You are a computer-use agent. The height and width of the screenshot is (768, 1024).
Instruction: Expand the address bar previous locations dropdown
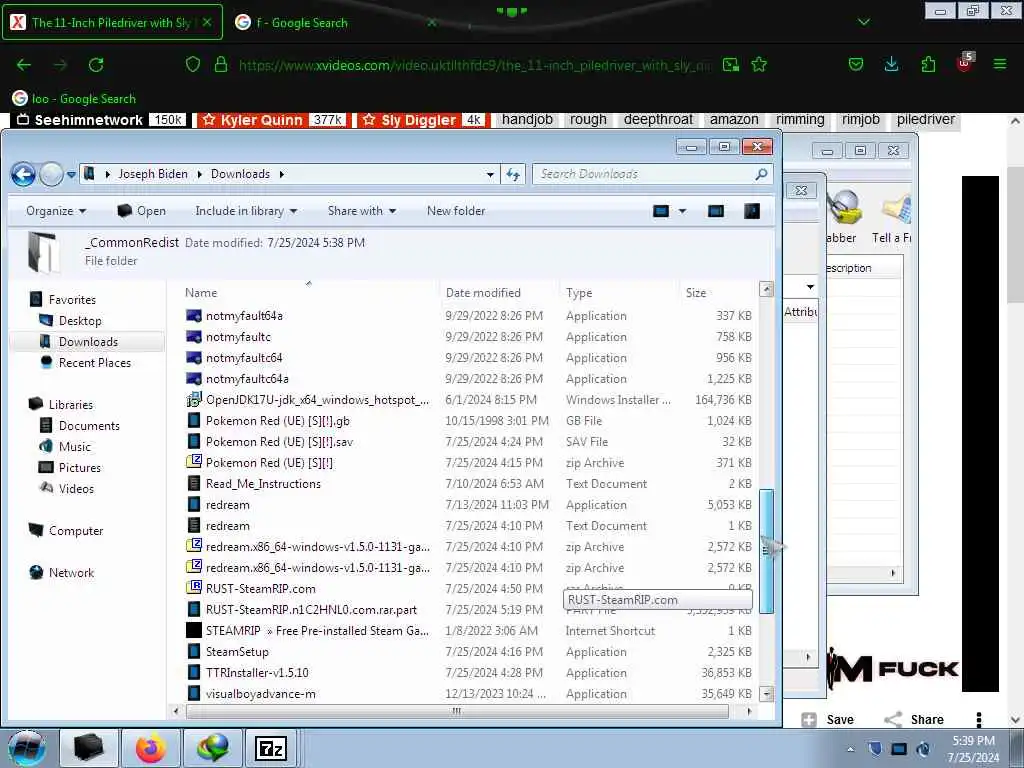(490, 174)
